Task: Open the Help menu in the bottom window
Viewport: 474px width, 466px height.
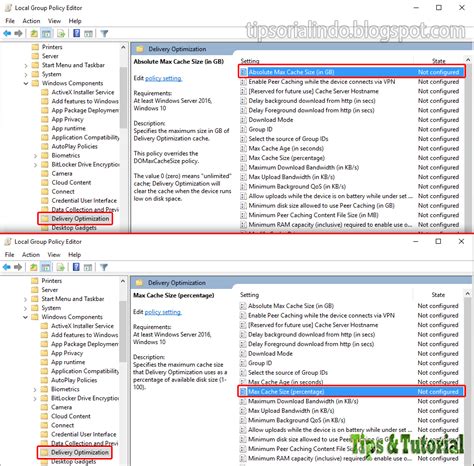Action: (x=75, y=254)
